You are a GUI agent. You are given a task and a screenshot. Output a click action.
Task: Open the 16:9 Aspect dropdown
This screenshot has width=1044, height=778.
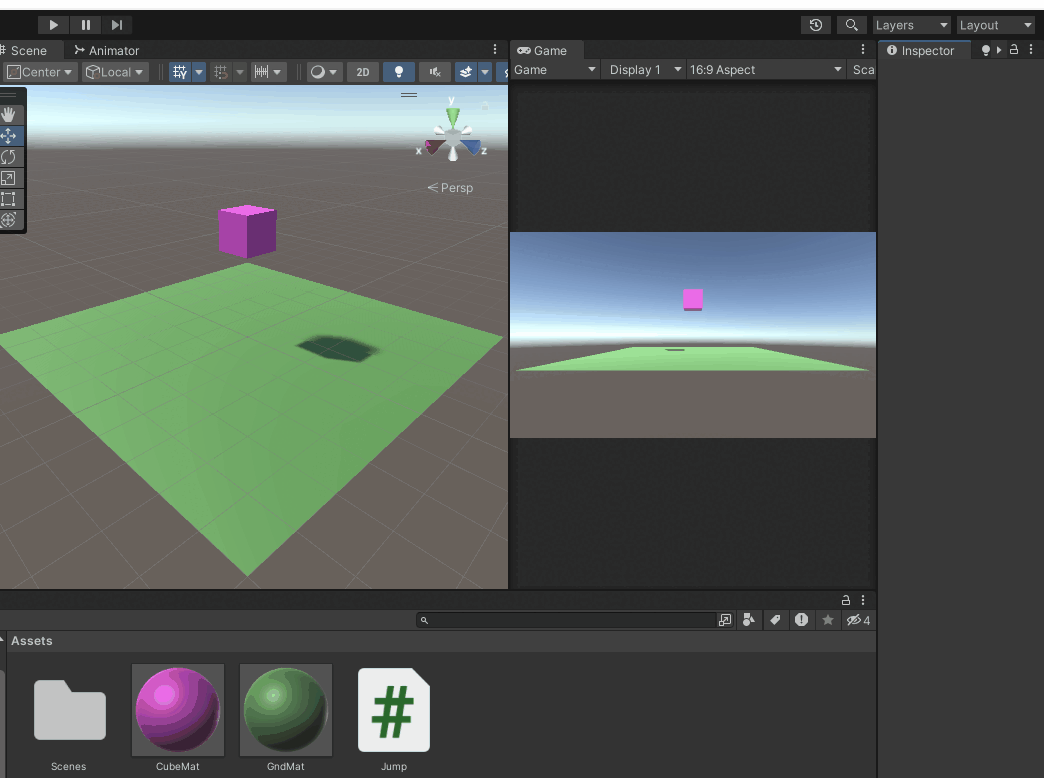pyautogui.click(x=766, y=70)
